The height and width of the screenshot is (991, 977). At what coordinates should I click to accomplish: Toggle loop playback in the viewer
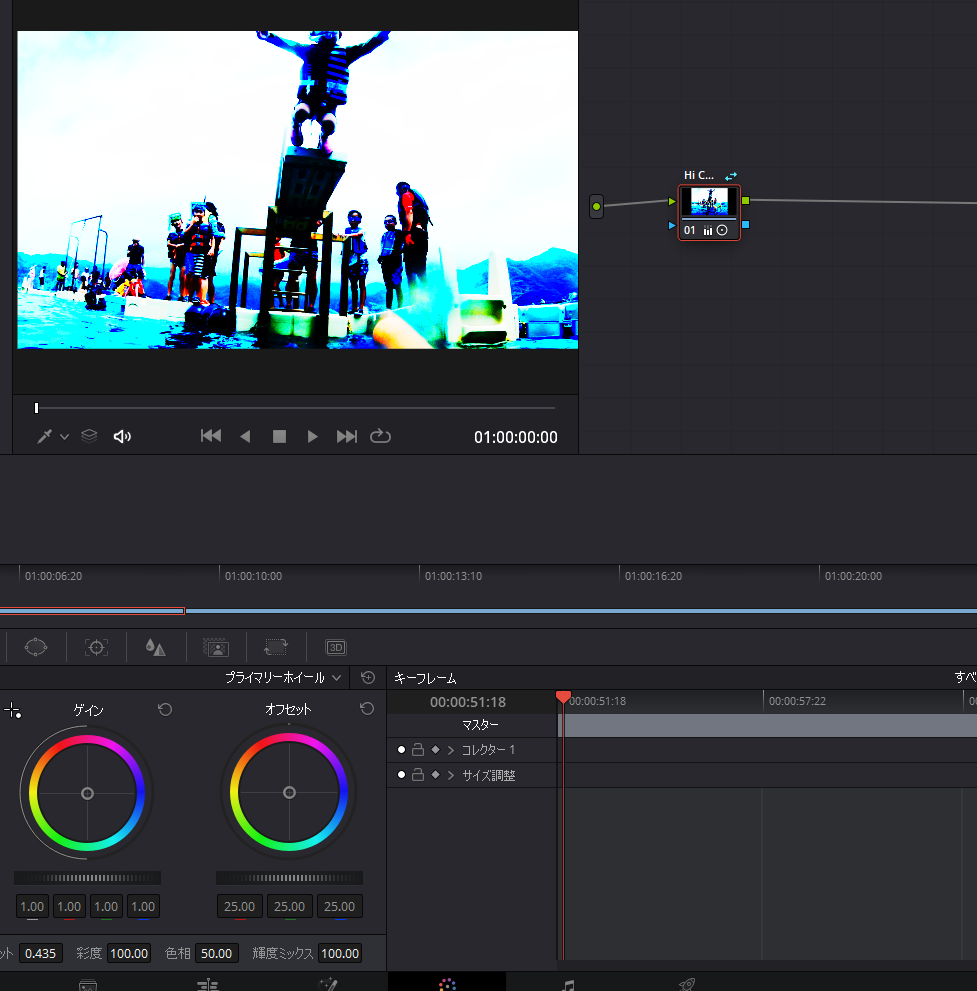point(380,436)
